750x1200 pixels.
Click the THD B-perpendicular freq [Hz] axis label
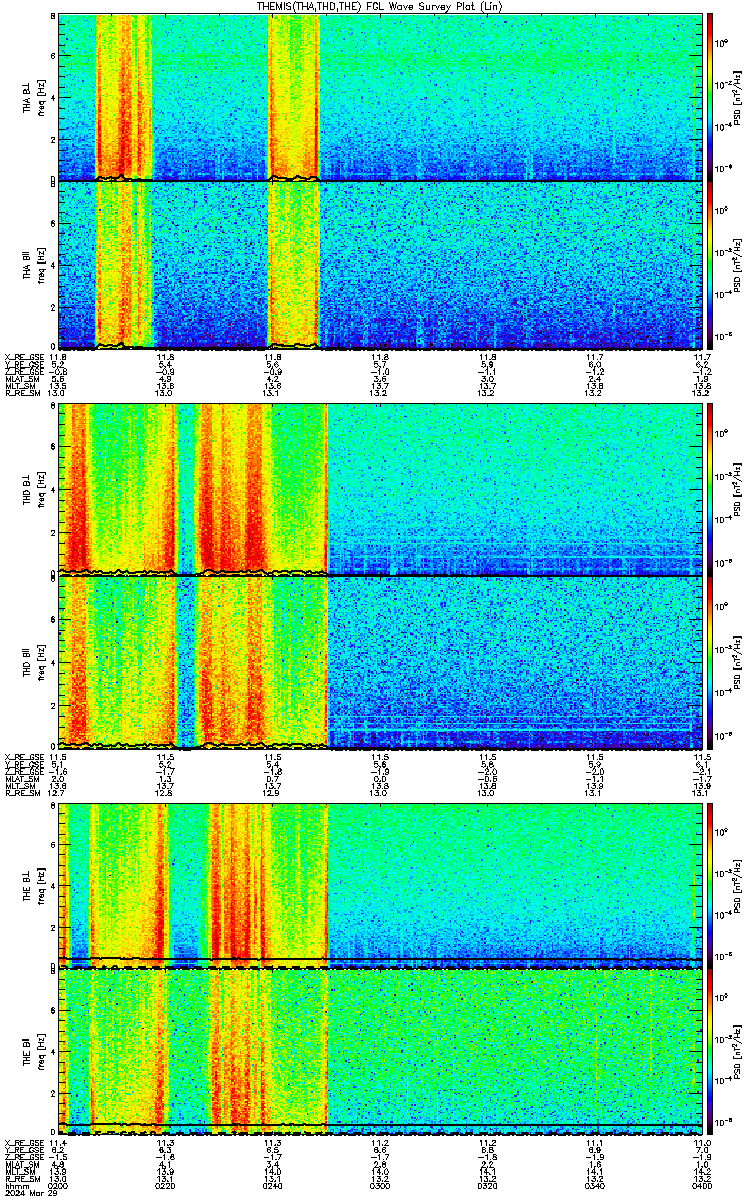pos(41,489)
